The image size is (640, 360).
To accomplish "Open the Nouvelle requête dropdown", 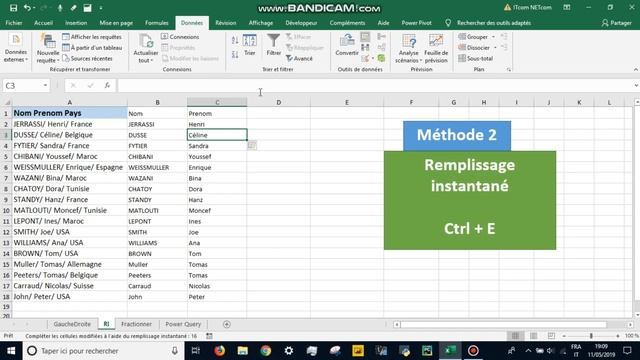I will coord(48,49).
